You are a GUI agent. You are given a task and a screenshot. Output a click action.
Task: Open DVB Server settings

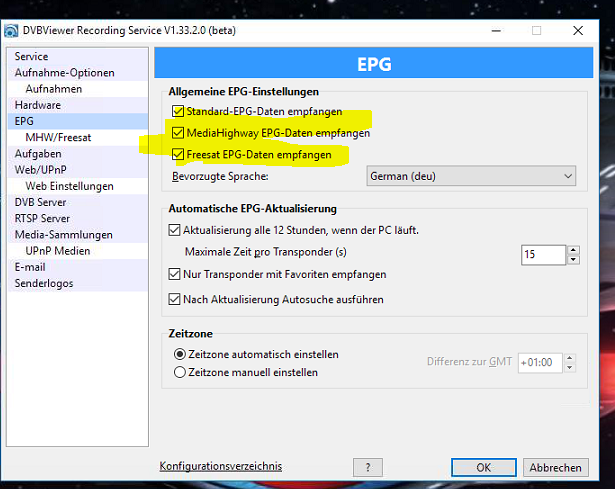[78, 202]
